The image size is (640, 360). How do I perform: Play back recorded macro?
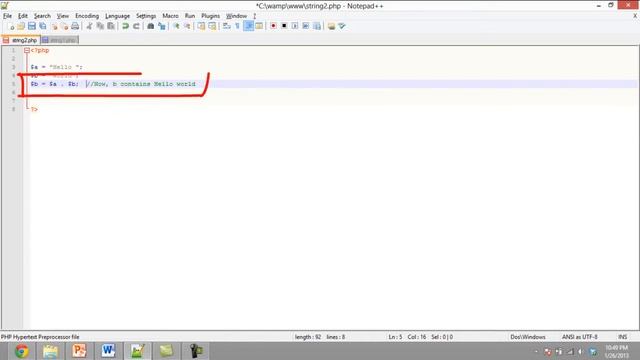point(295,26)
